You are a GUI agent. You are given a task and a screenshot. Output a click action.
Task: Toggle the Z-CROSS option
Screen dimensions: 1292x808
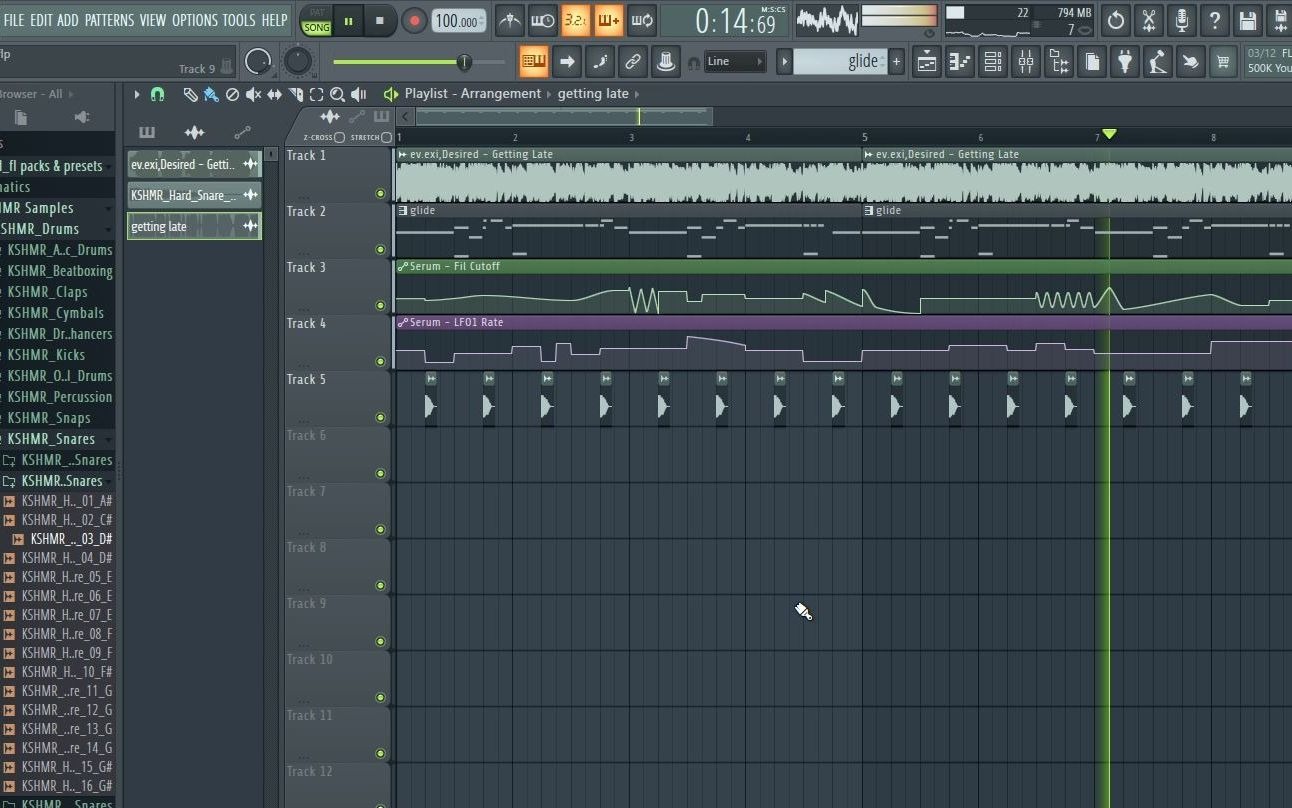click(340, 137)
